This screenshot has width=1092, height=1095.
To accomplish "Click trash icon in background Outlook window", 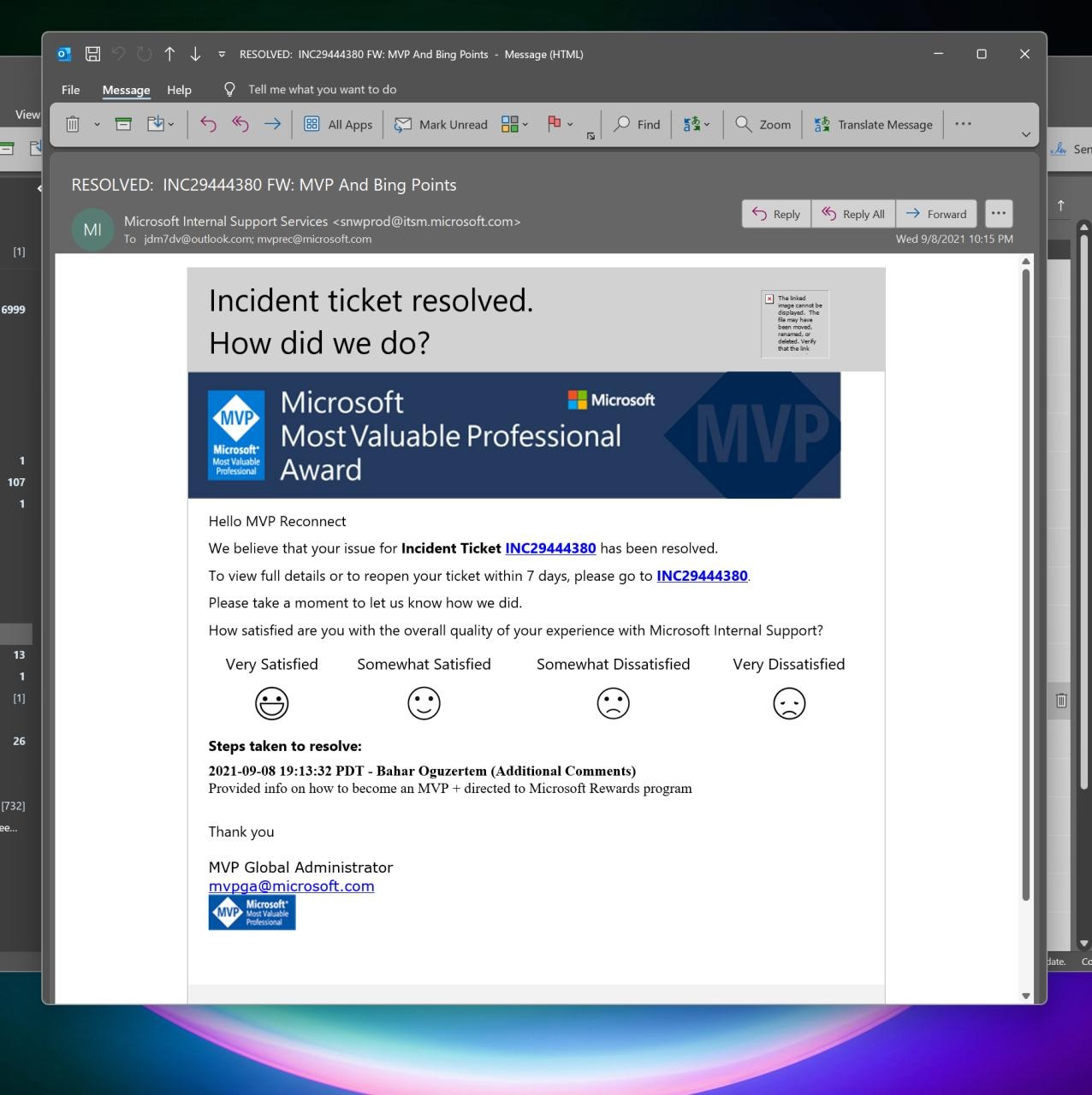I will 1061,701.
